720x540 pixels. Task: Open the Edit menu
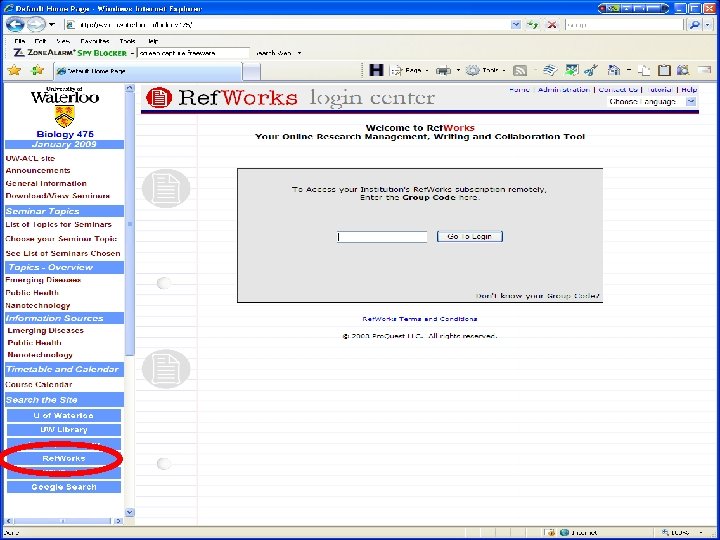pos(40,41)
